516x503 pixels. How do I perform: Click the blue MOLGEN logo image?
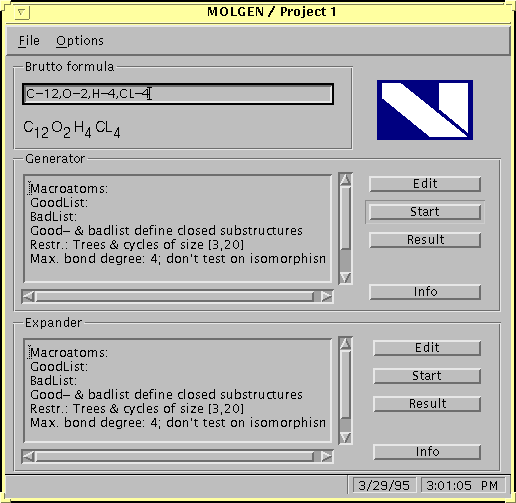pyautogui.click(x=425, y=110)
